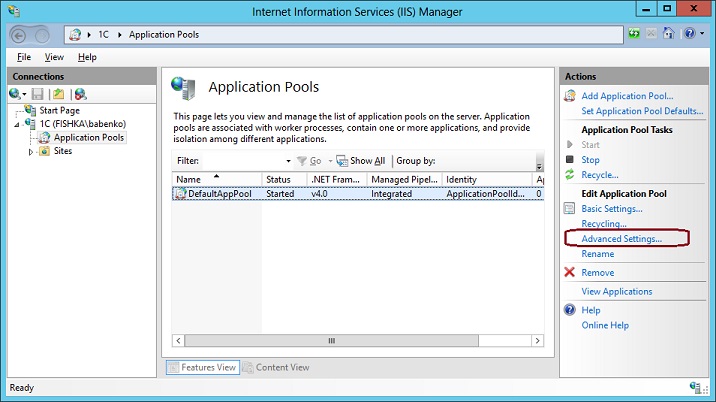
Task: Click the 'Started' status cell
Action: pyautogui.click(x=280, y=194)
